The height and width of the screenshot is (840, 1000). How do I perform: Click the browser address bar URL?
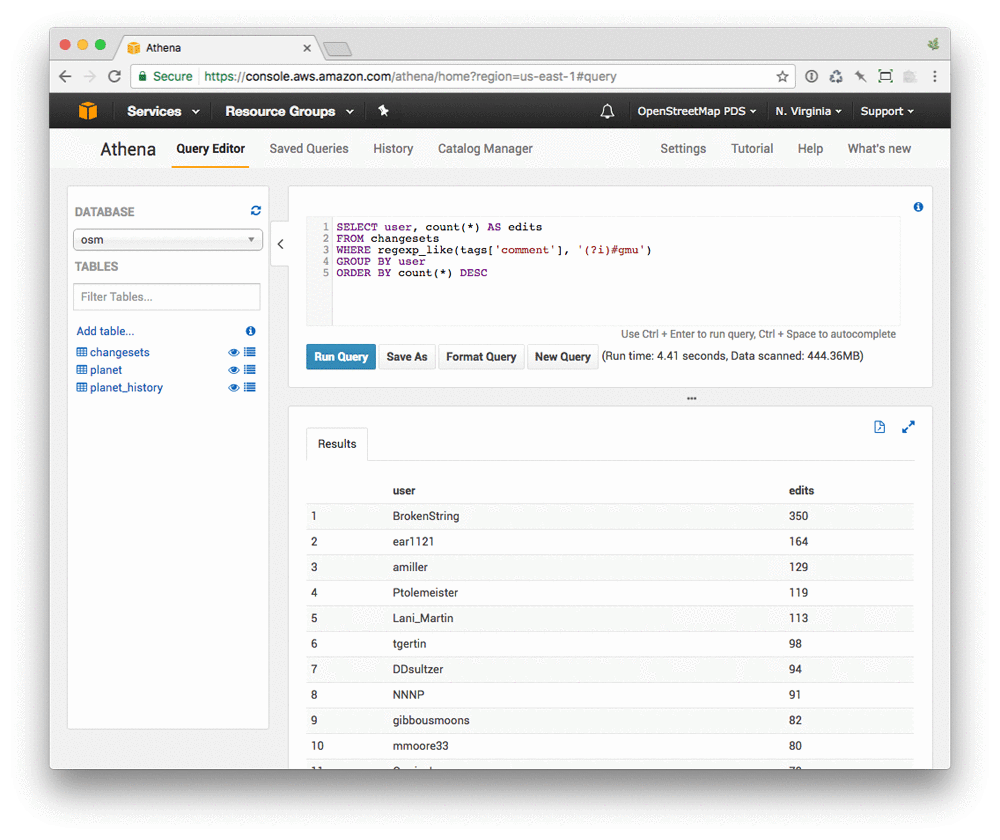410,77
